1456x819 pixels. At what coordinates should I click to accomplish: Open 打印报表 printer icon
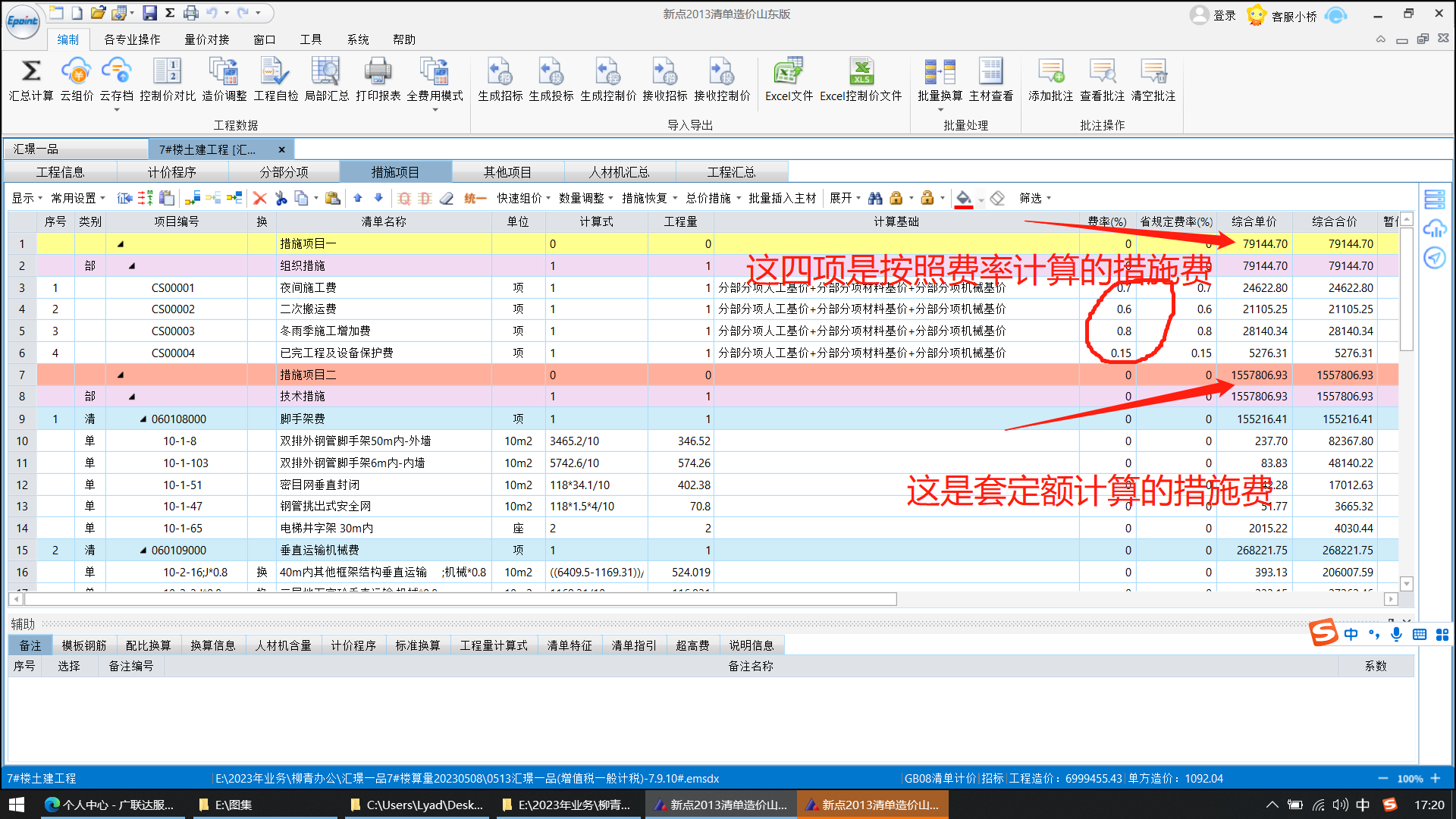tap(378, 72)
